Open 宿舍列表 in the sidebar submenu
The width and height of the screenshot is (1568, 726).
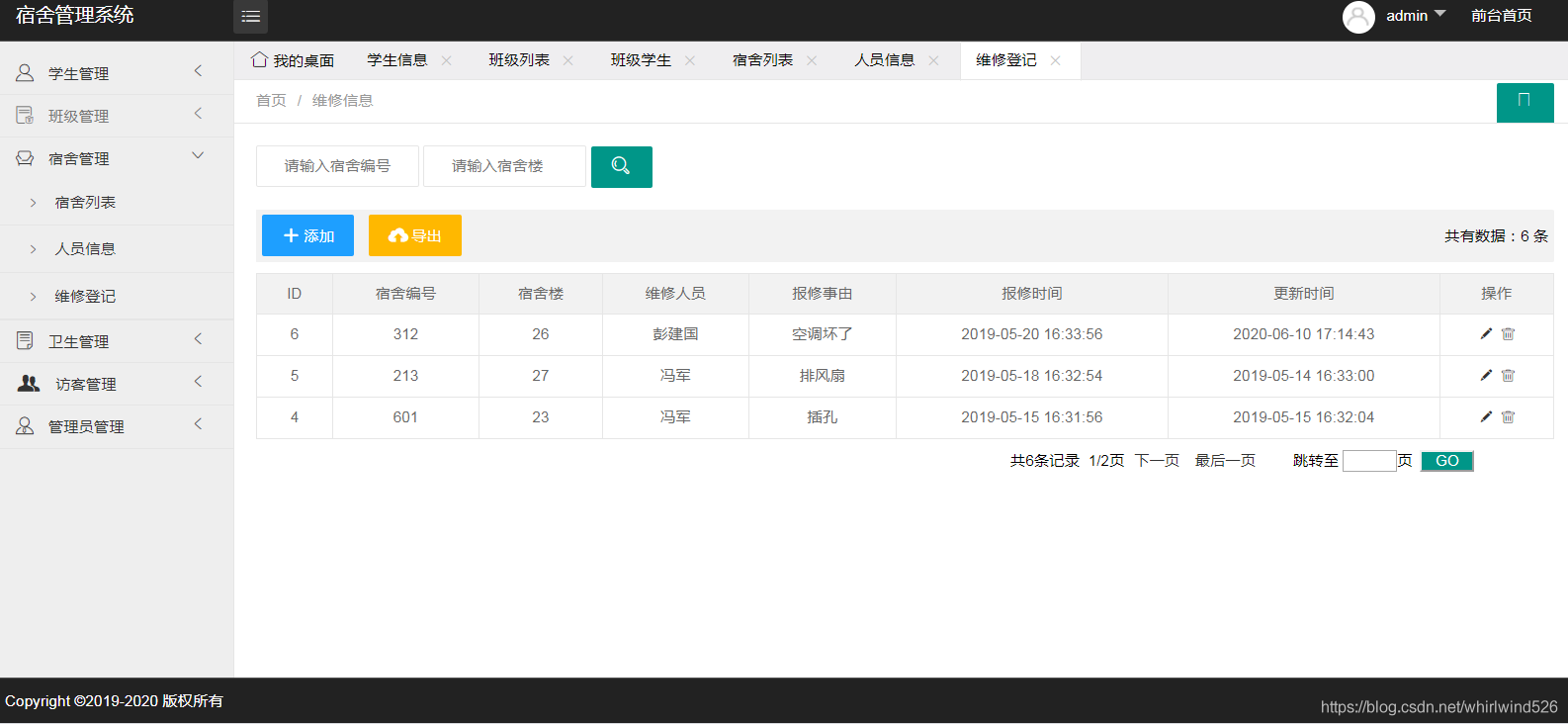[x=85, y=203]
